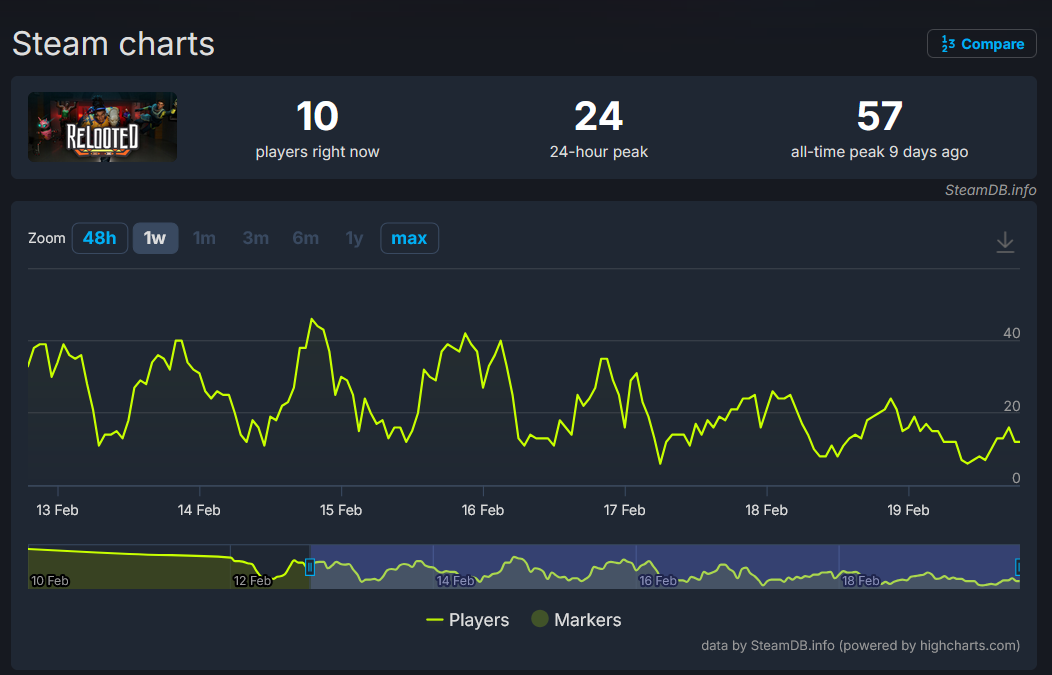The width and height of the screenshot is (1052, 675).
Task: Toggle the Players series in legend
Action: pyautogui.click(x=468, y=620)
